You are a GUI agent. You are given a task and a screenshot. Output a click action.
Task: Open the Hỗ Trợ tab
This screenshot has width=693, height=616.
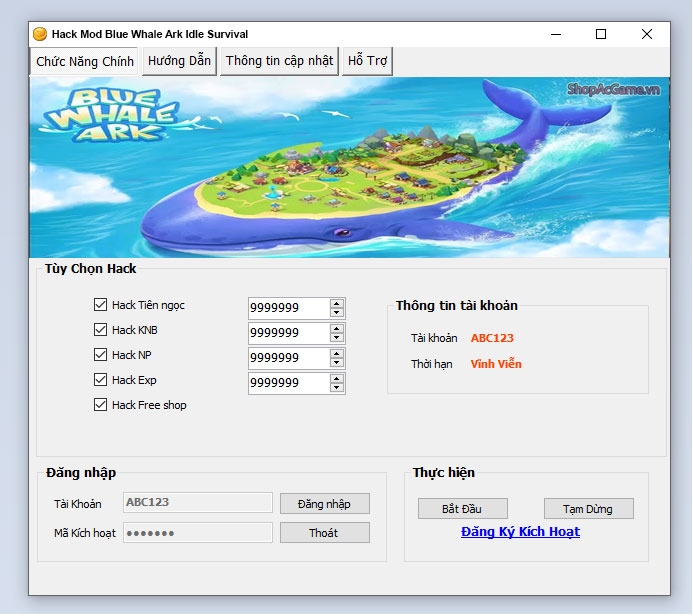pos(367,61)
